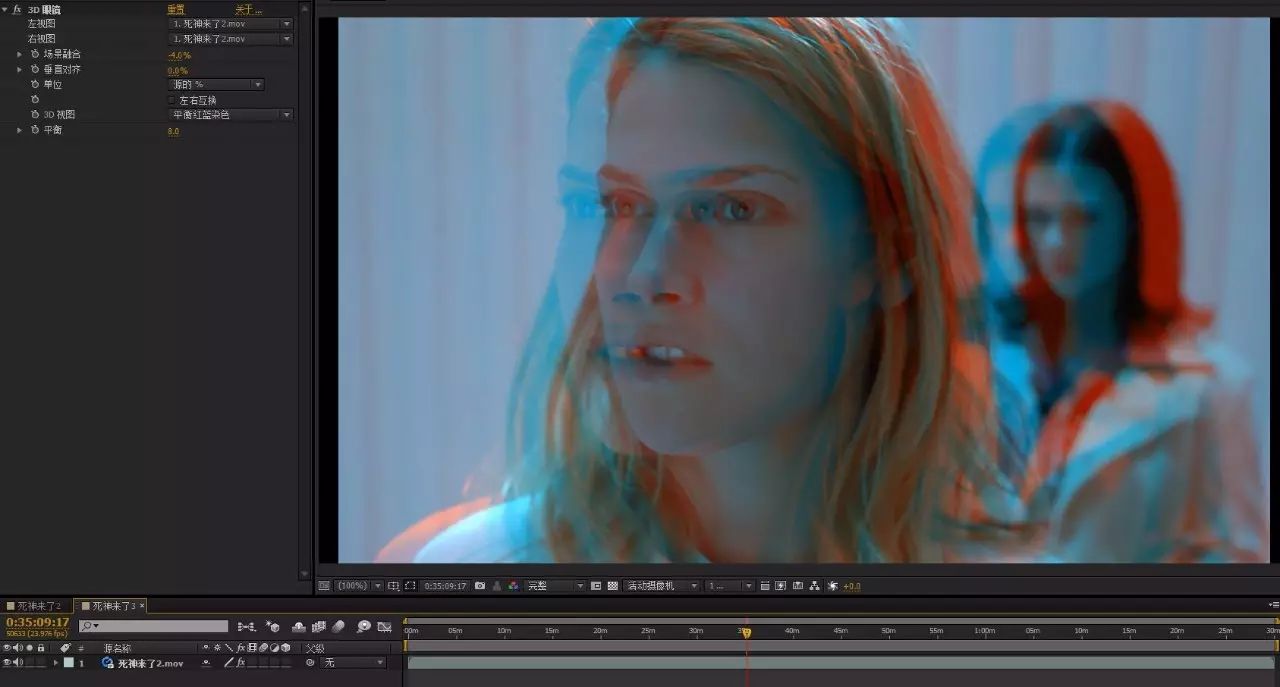Select the 死神来了3 timeline tab
The height and width of the screenshot is (687, 1280).
point(111,606)
